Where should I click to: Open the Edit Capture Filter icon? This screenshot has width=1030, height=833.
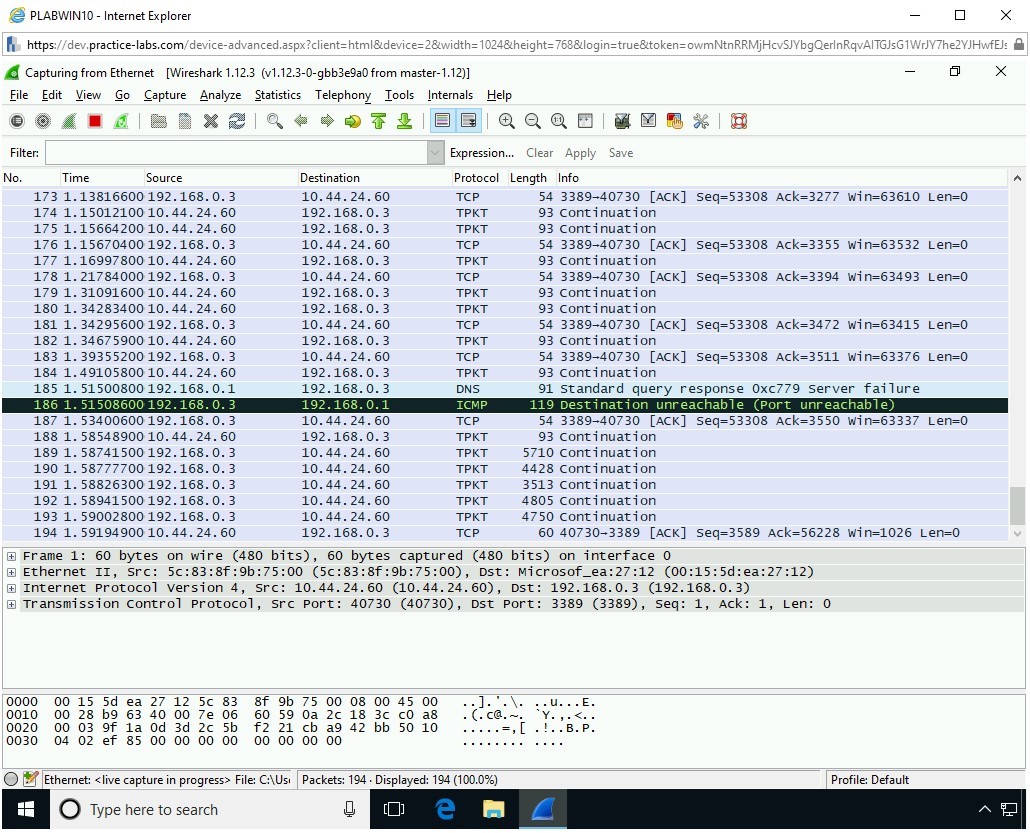(622, 121)
